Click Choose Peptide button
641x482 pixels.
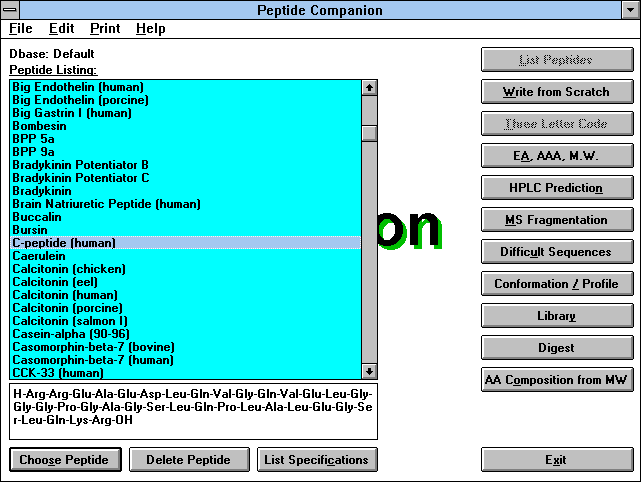tap(65, 460)
